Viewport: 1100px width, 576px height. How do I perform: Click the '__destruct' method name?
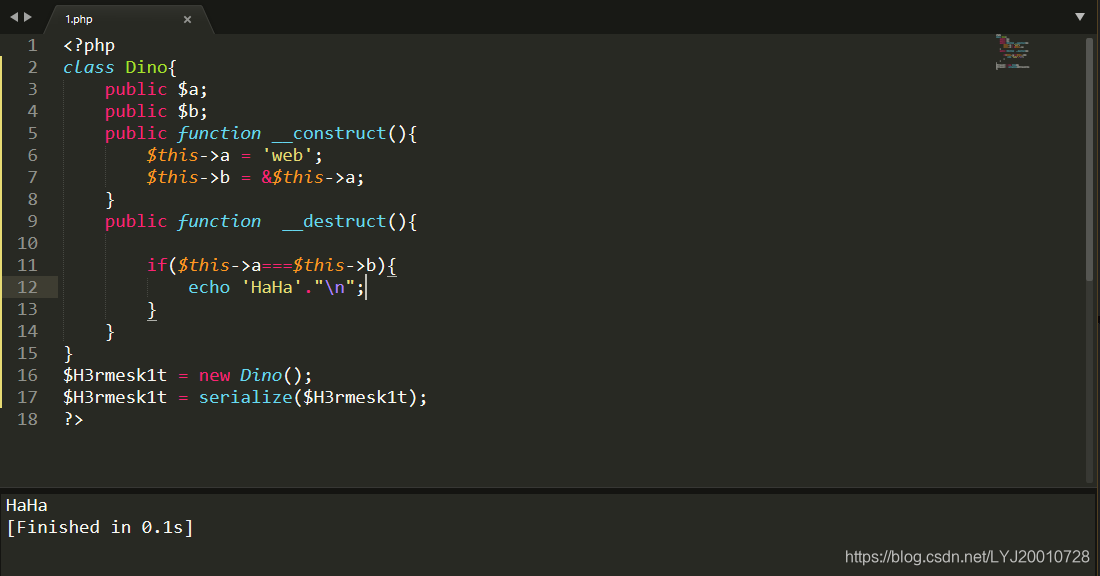point(334,222)
